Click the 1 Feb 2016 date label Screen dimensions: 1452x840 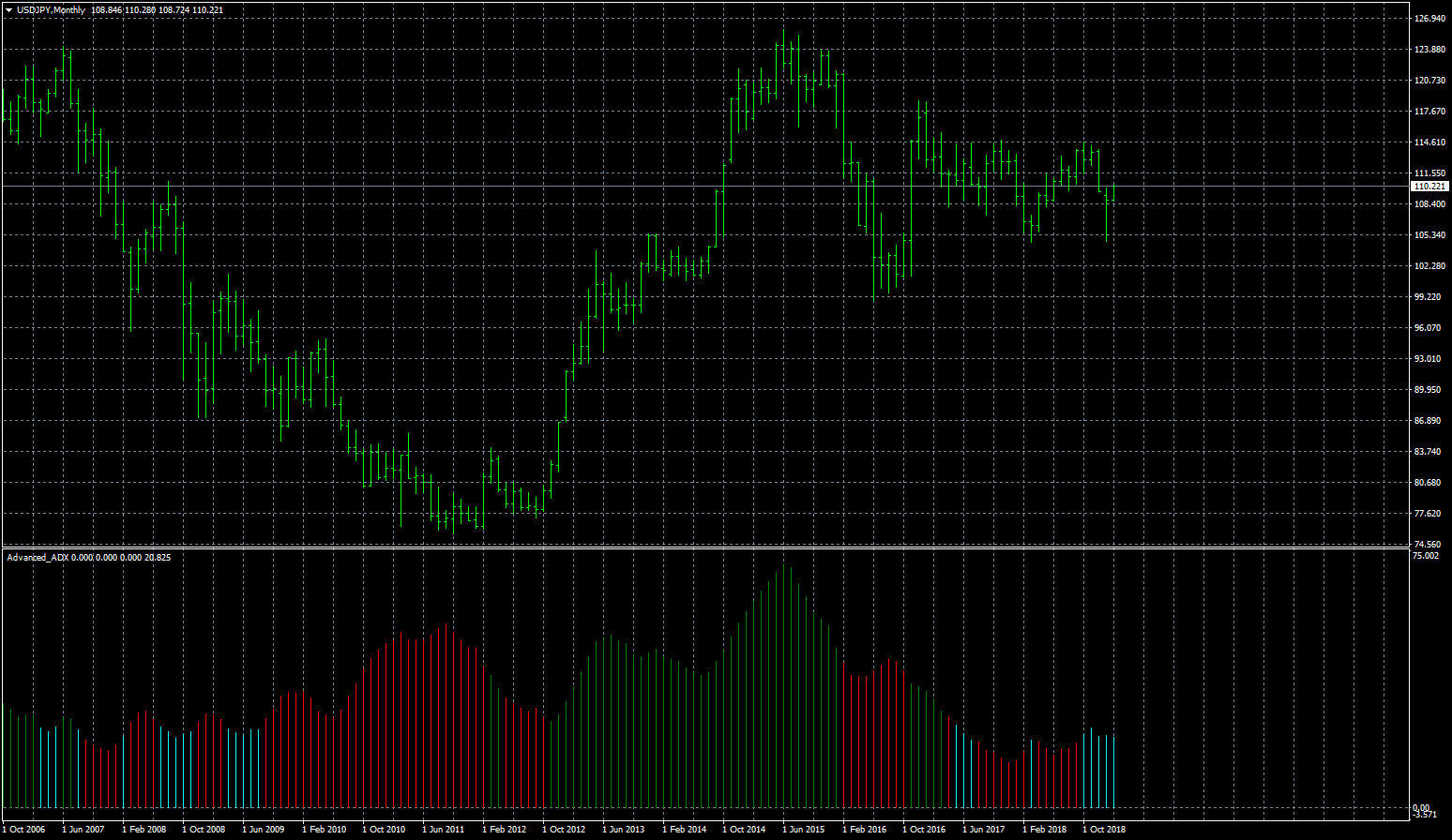tap(864, 830)
